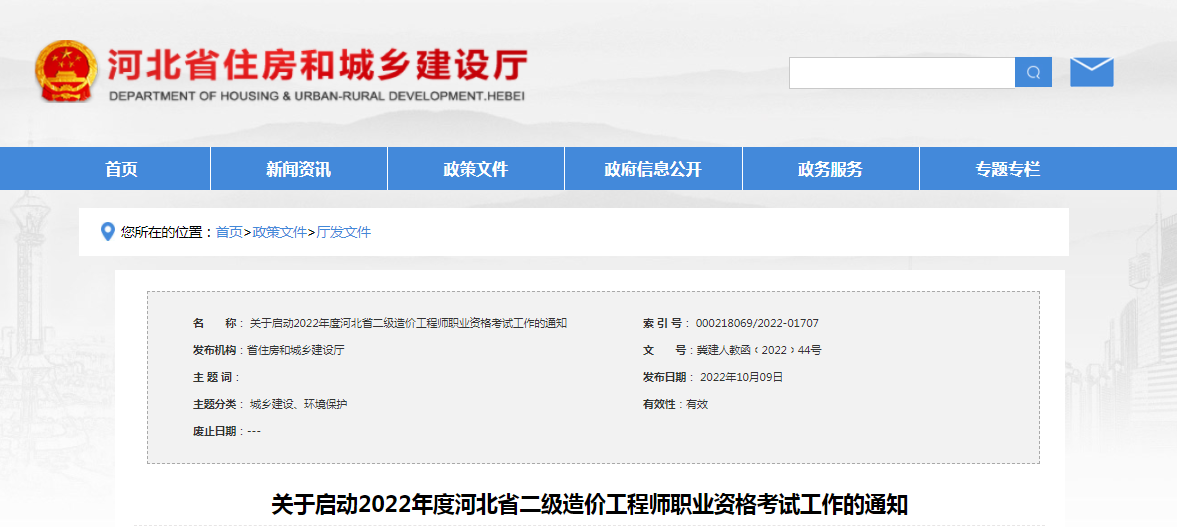
Task: Click the 有效 validity value
Action: click(x=697, y=405)
